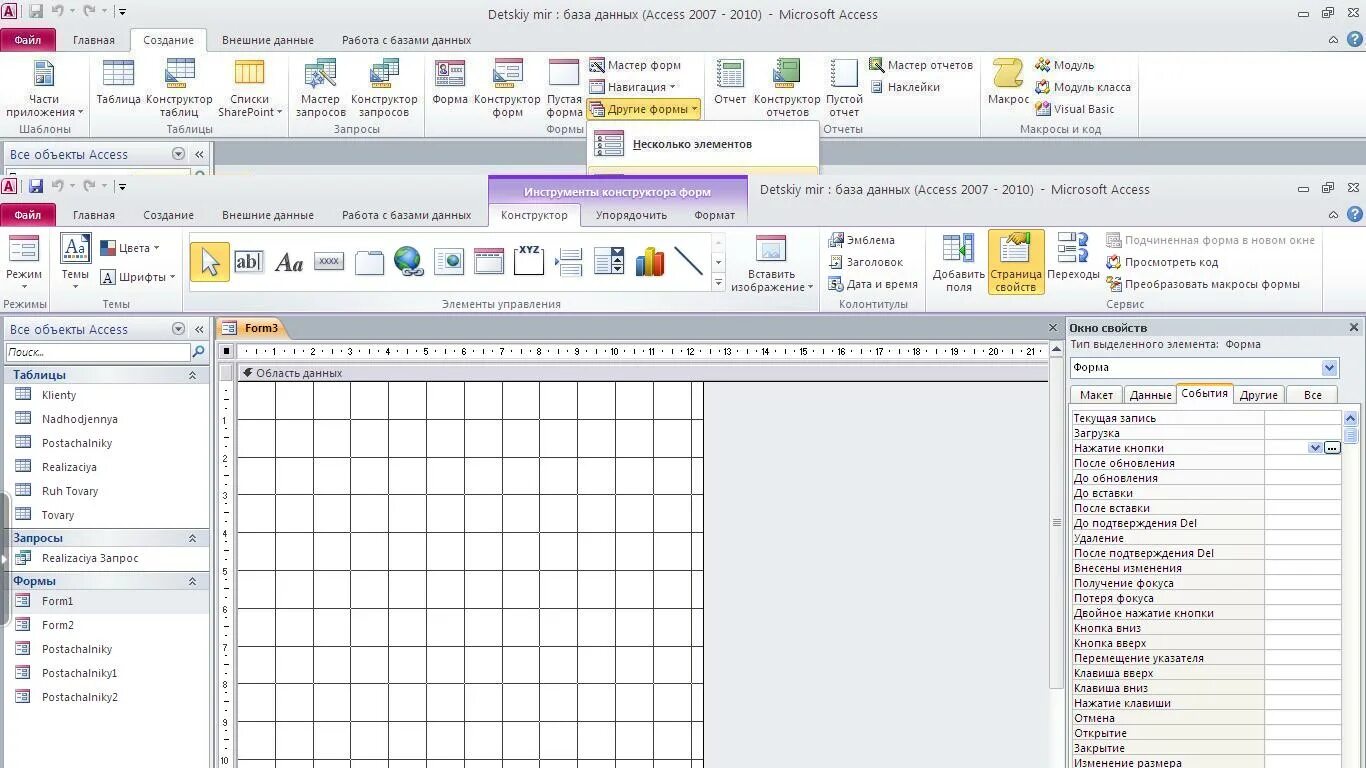Click the Поиск search field

[x=97, y=352]
